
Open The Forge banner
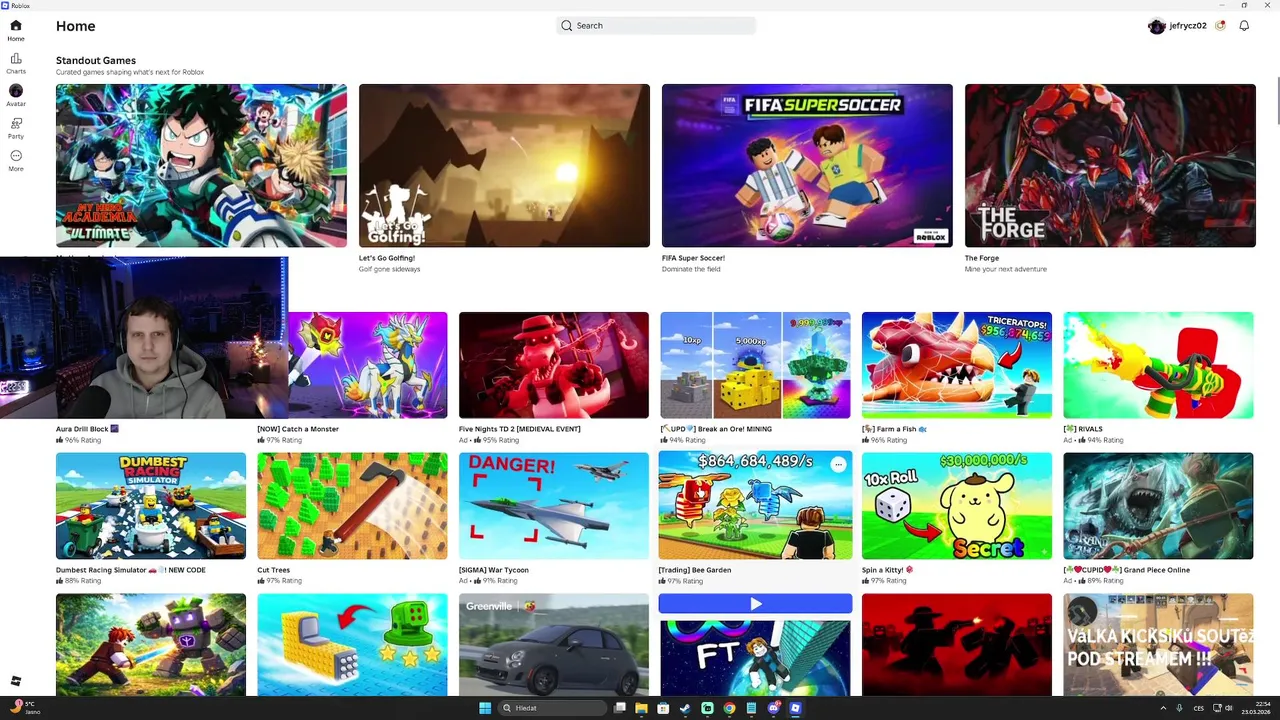coord(1110,165)
